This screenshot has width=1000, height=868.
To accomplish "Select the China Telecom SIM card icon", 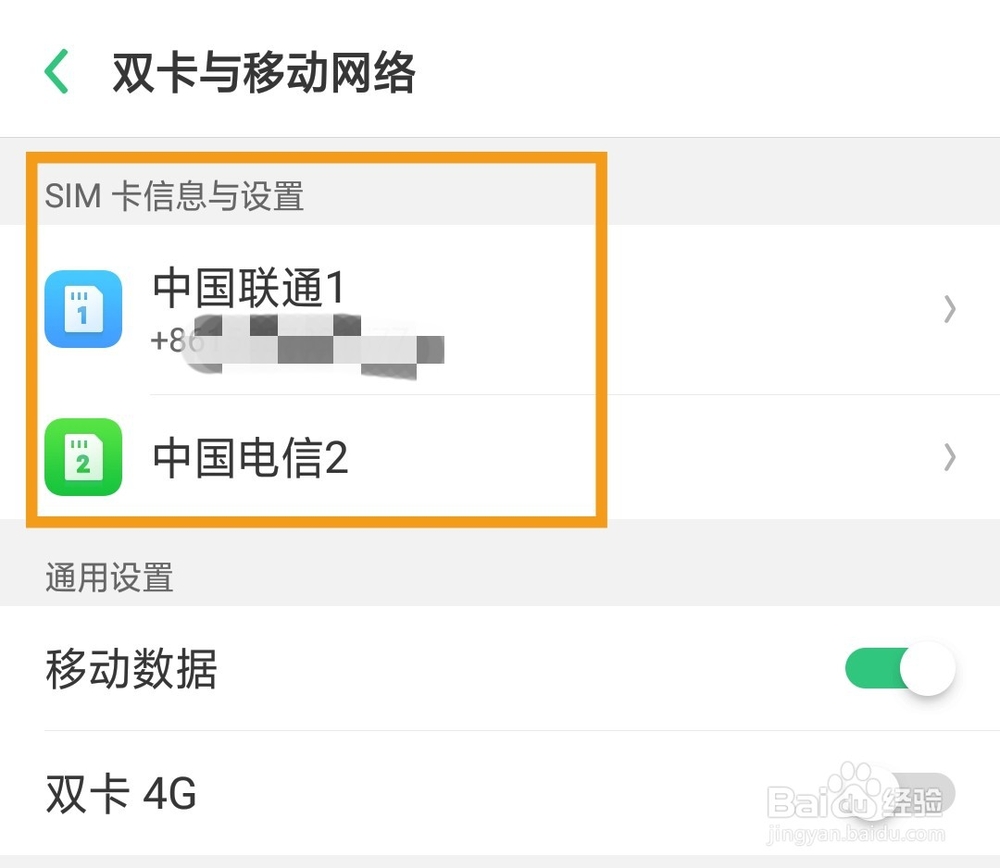I will coord(84,458).
